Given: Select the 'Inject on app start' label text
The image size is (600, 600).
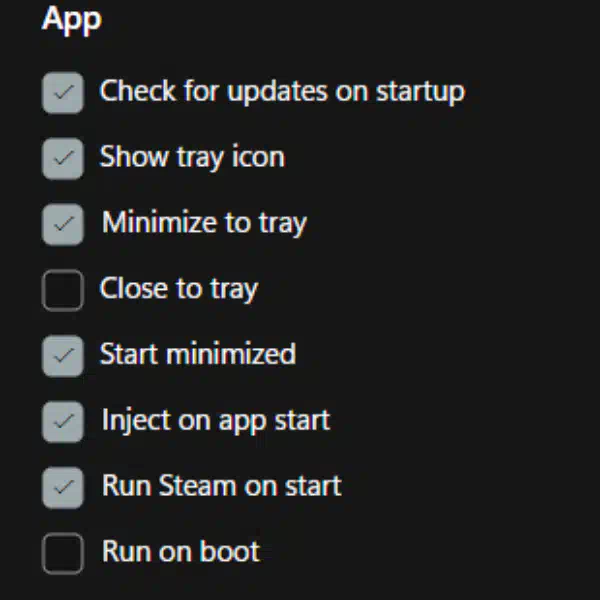Looking at the screenshot, I should point(216,421).
